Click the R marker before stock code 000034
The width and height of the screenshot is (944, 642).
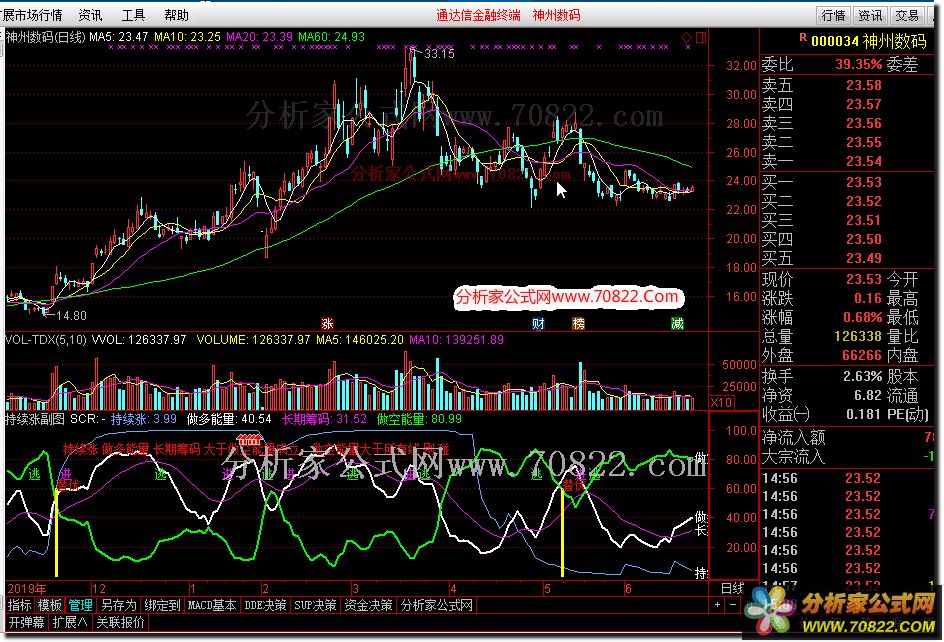[x=803, y=37]
